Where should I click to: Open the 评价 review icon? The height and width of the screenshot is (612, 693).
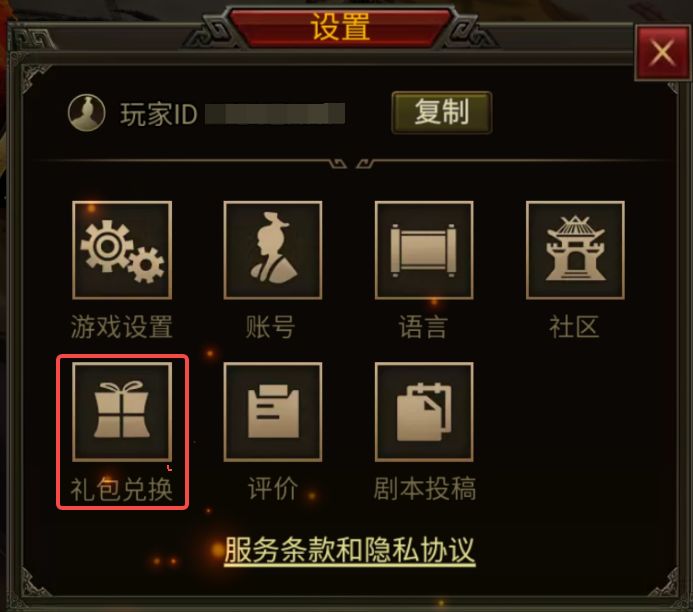pos(273,412)
